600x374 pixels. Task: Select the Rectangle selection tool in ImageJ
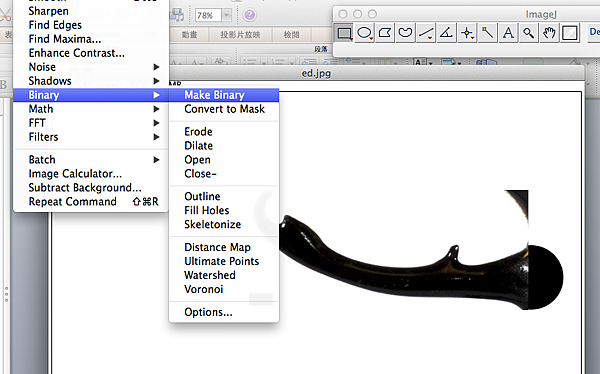pos(344,33)
